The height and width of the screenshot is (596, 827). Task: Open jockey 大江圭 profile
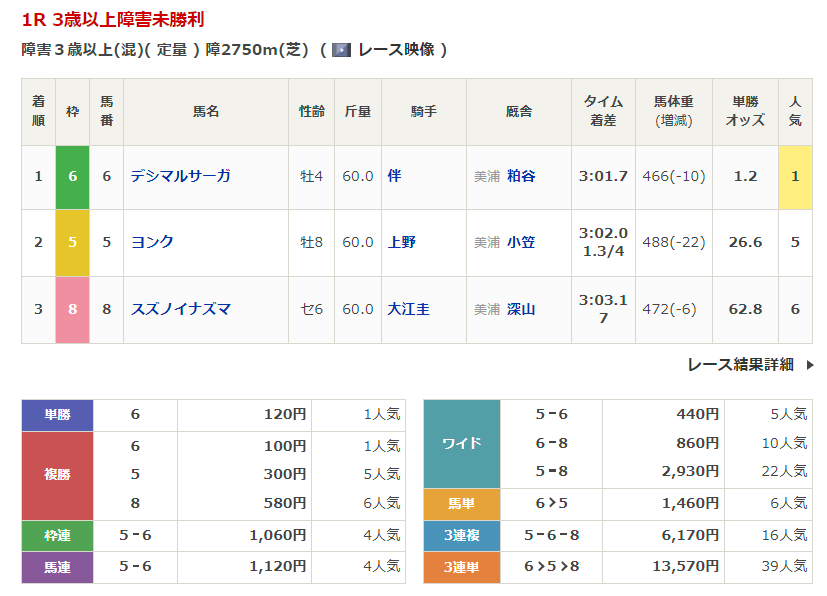point(408,309)
